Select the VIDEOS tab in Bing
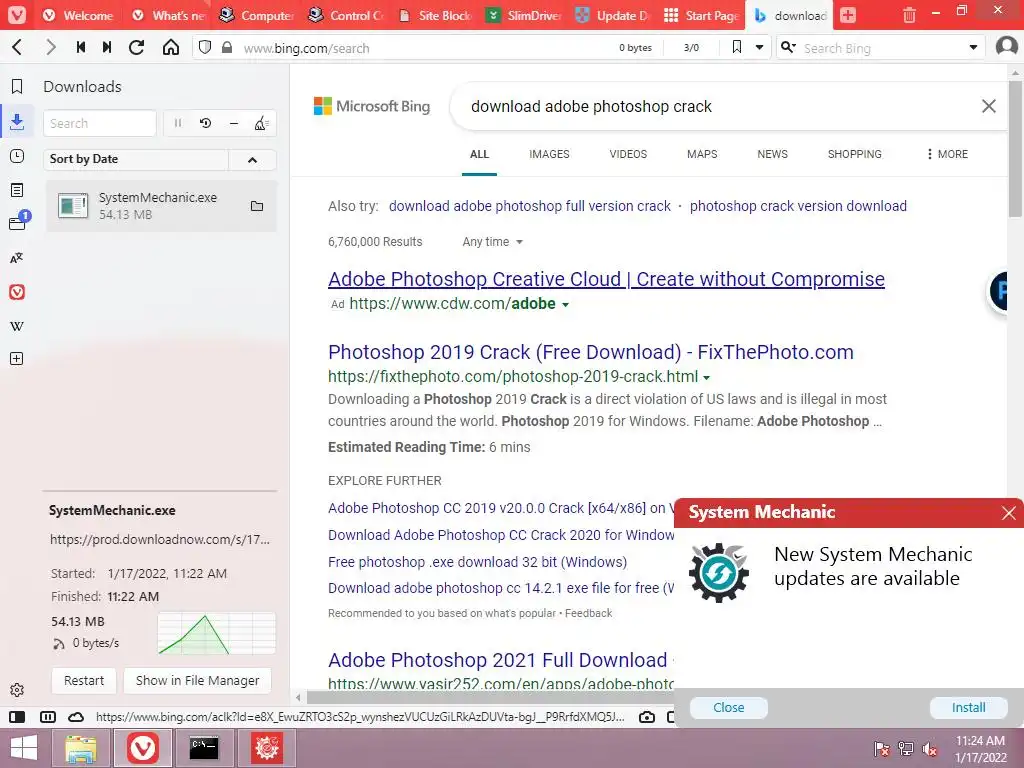This screenshot has height=768, width=1024. 628,154
